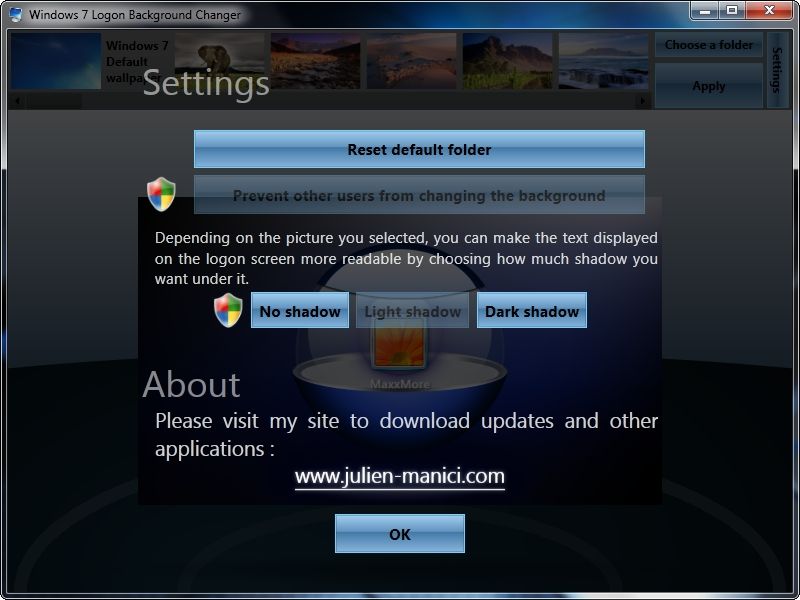This screenshot has height=600, width=800.
Task: Select the Dark shadow option
Action: [x=532, y=310]
